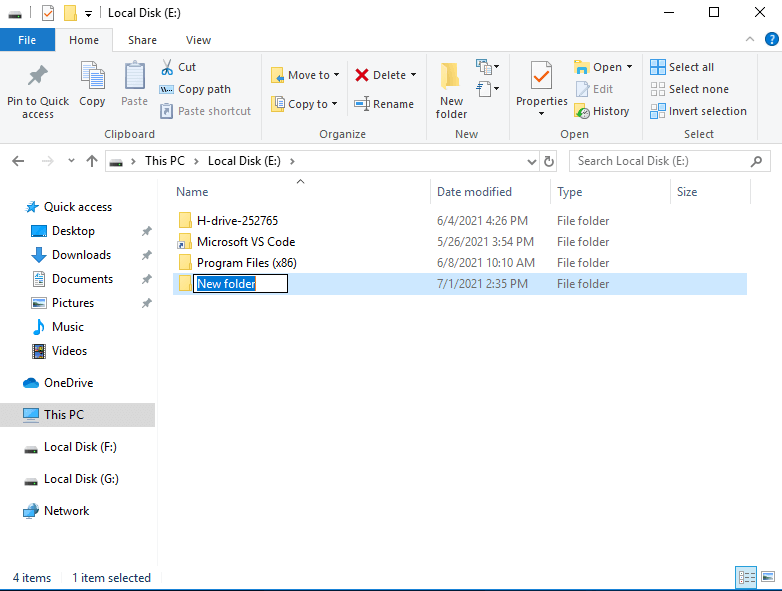Image resolution: width=782 pixels, height=591 pixels.
Task: Click the Rename ribbon button
Action: click(384, 104)
